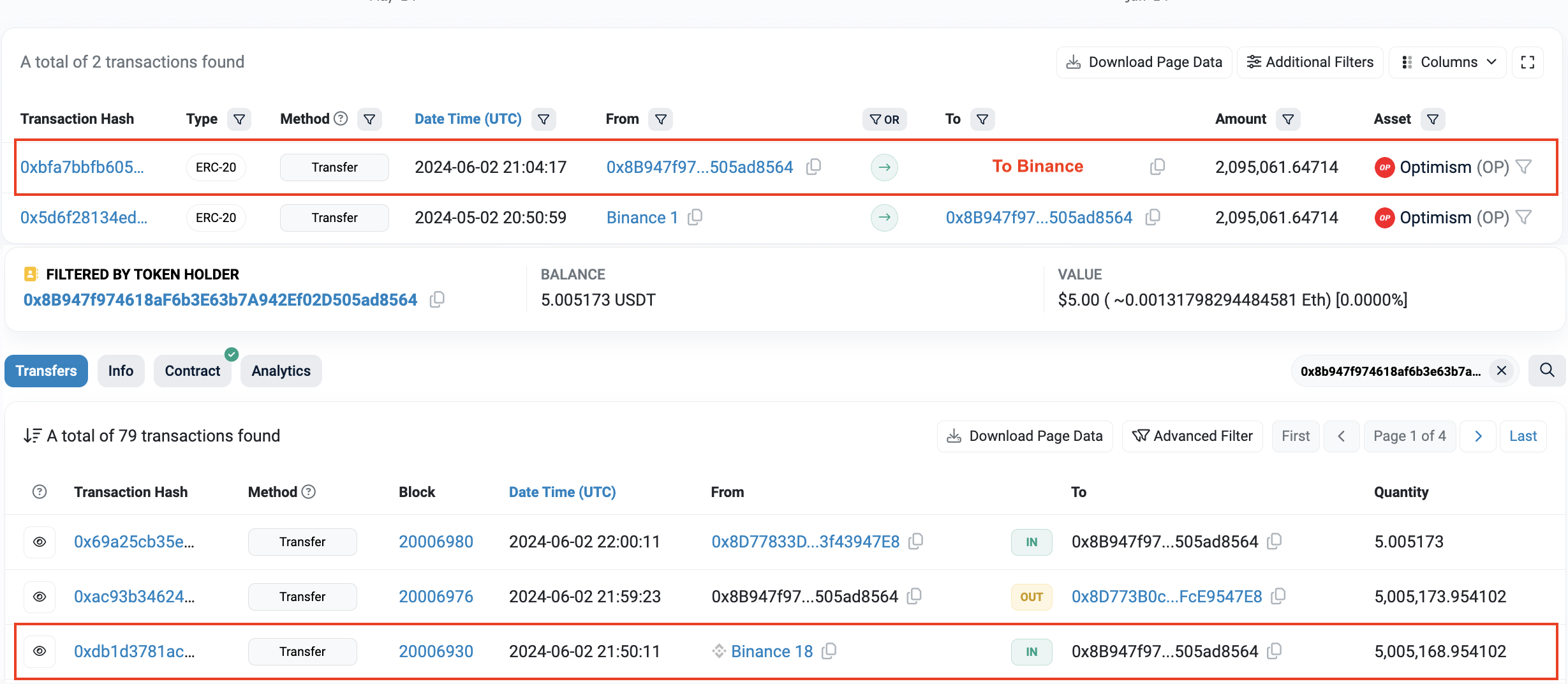Viewport: 1568px width, 684px height.
Task: Open transaction hash 0x5d6f28134ed
Action: tap(84, 218)
